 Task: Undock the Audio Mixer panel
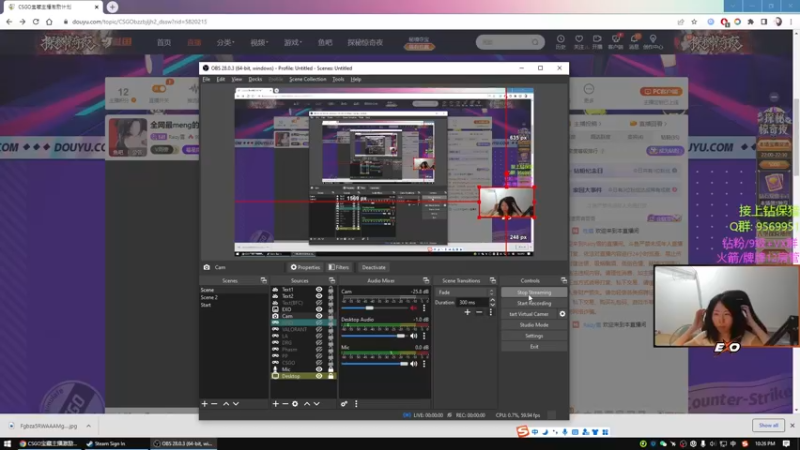(x=426, y=280)
